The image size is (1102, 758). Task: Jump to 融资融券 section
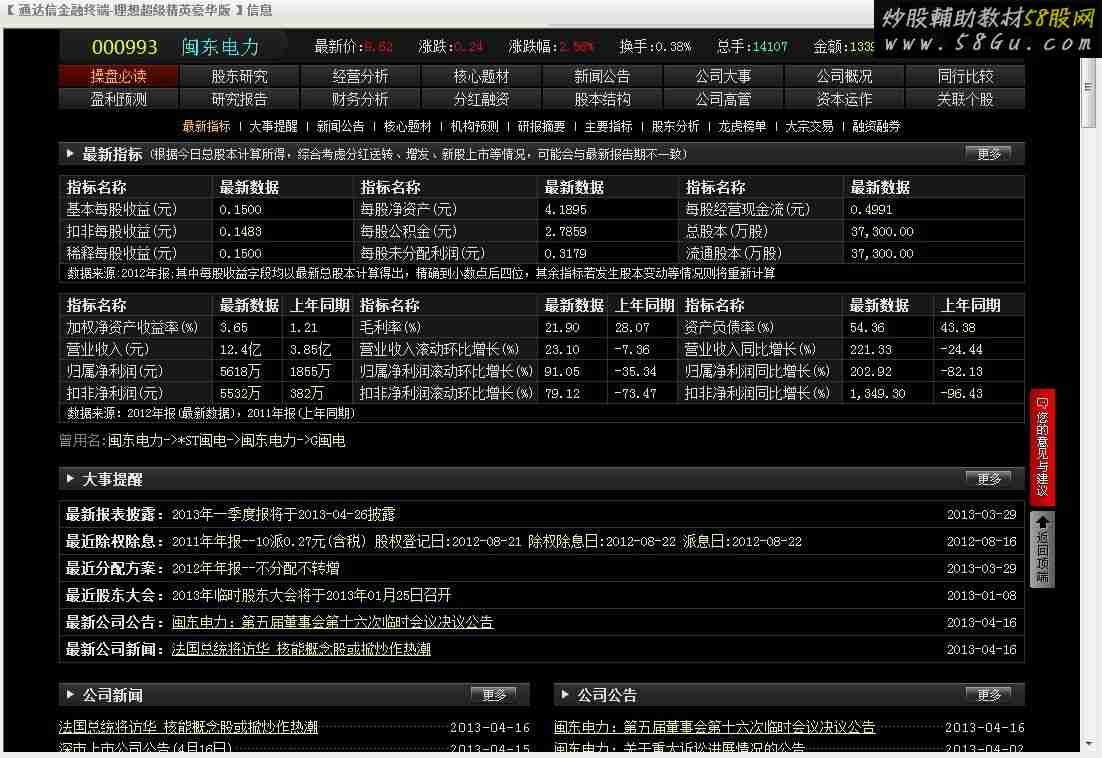point(876,126)
